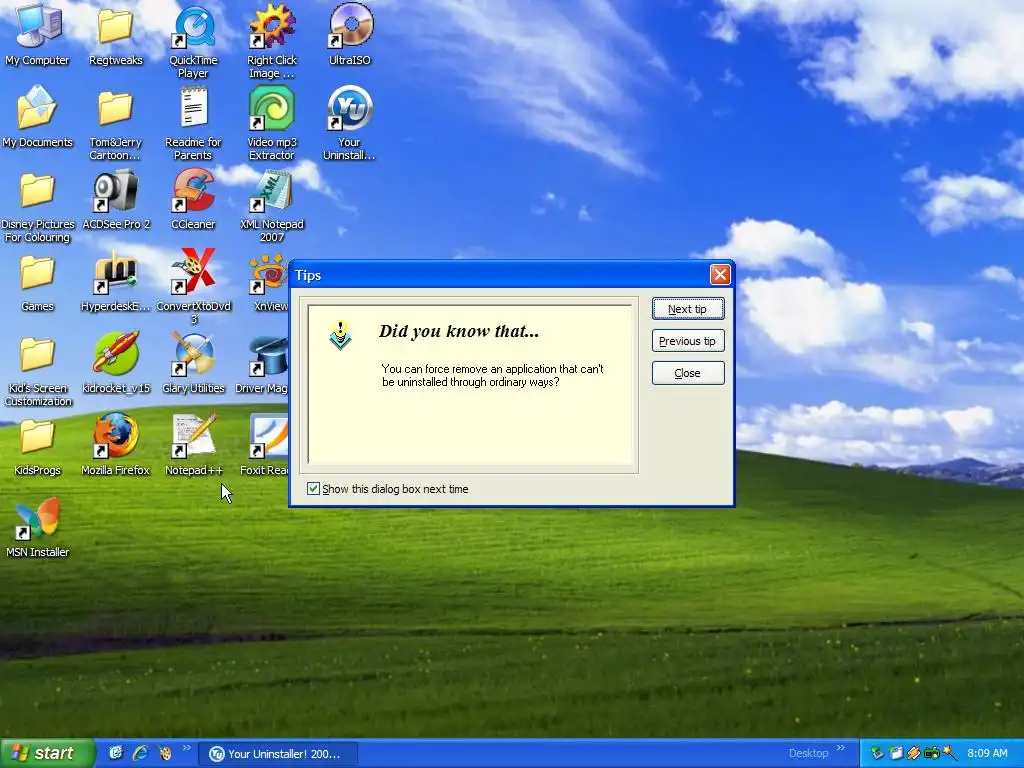Image resolution: width=1024 pixels, height=768 pixels.
Task: Click the 'Did you know that...' heading
Action: pos(459,331)
